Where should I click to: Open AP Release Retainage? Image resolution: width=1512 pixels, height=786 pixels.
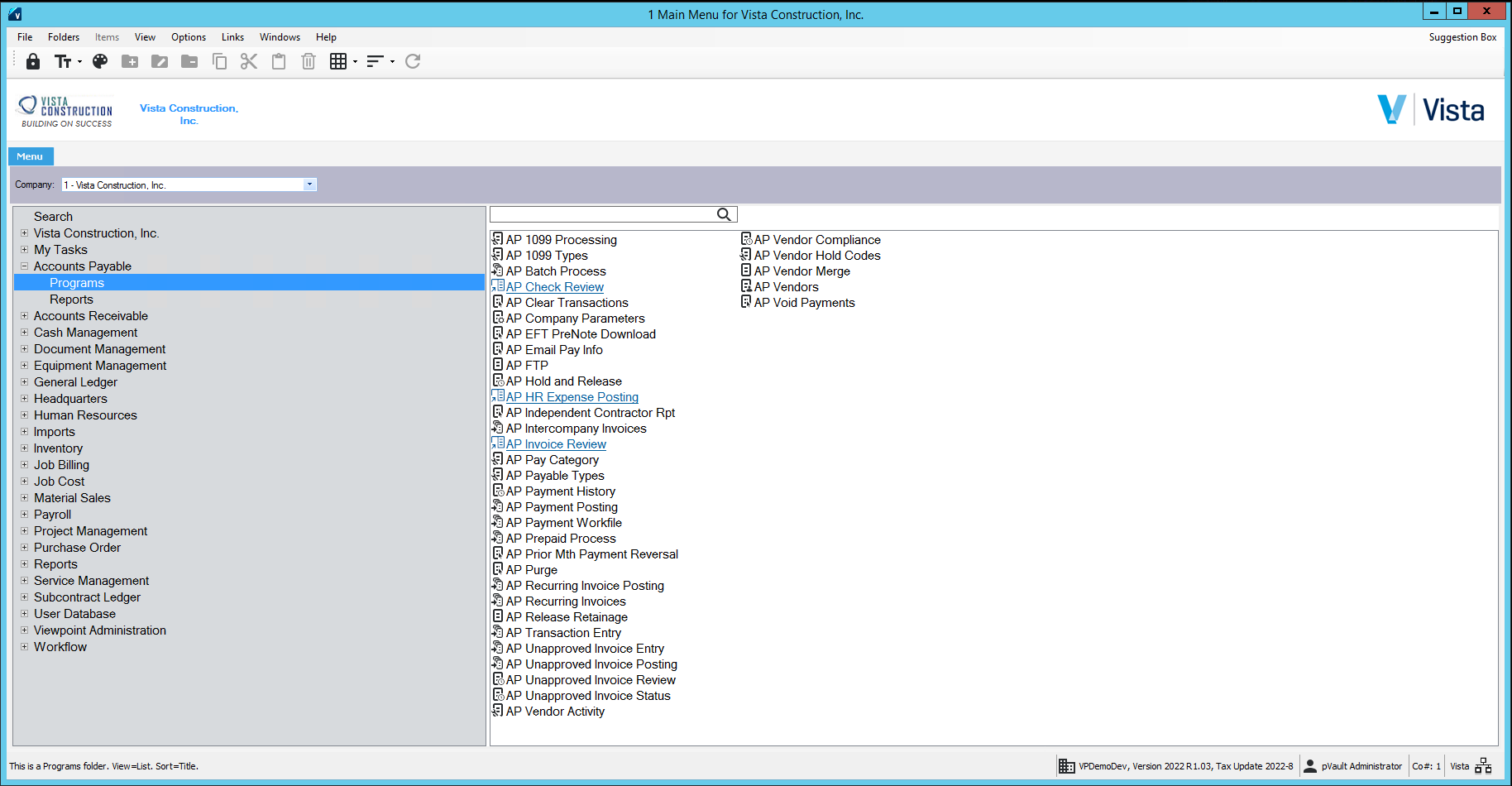567,617
